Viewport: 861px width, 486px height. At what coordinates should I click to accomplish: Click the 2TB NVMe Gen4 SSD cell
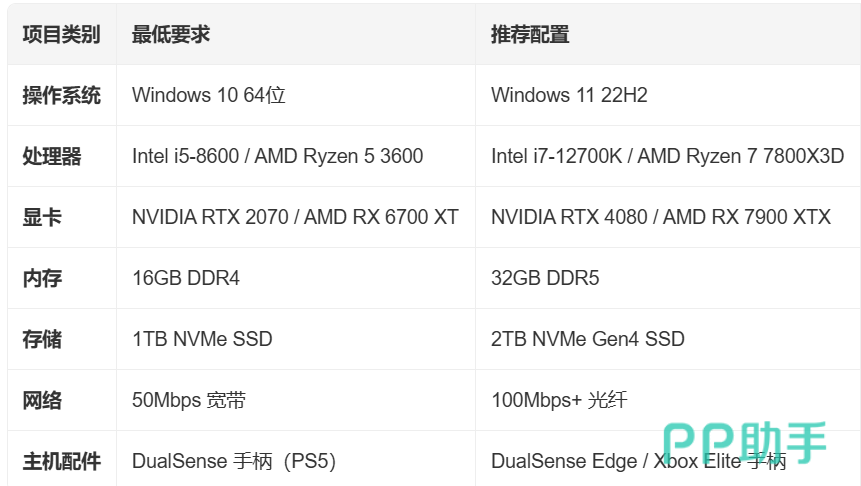click(668, 339)
